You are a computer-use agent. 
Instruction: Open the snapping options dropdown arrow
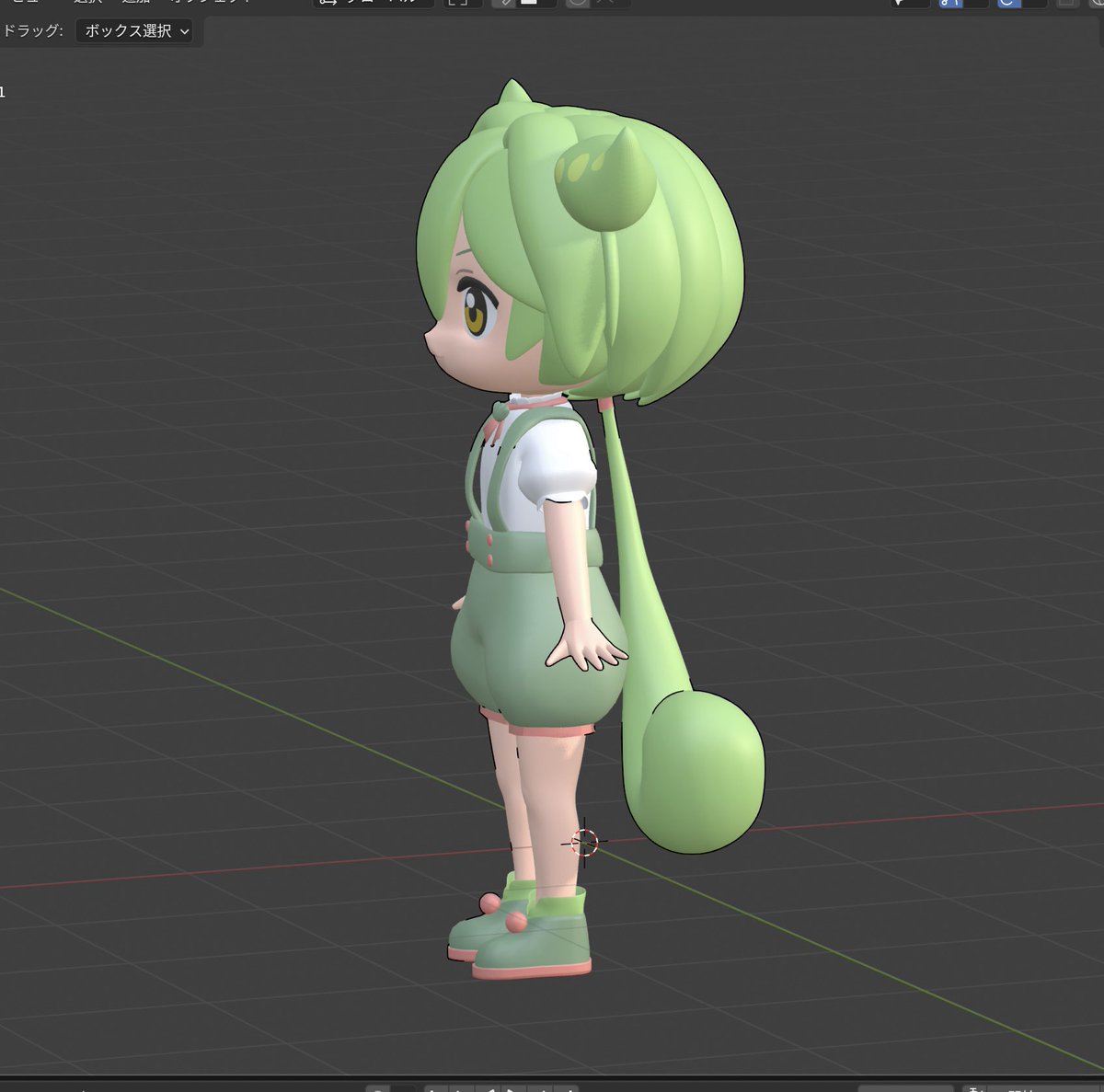pyautogui.click(x=531, y=3)
